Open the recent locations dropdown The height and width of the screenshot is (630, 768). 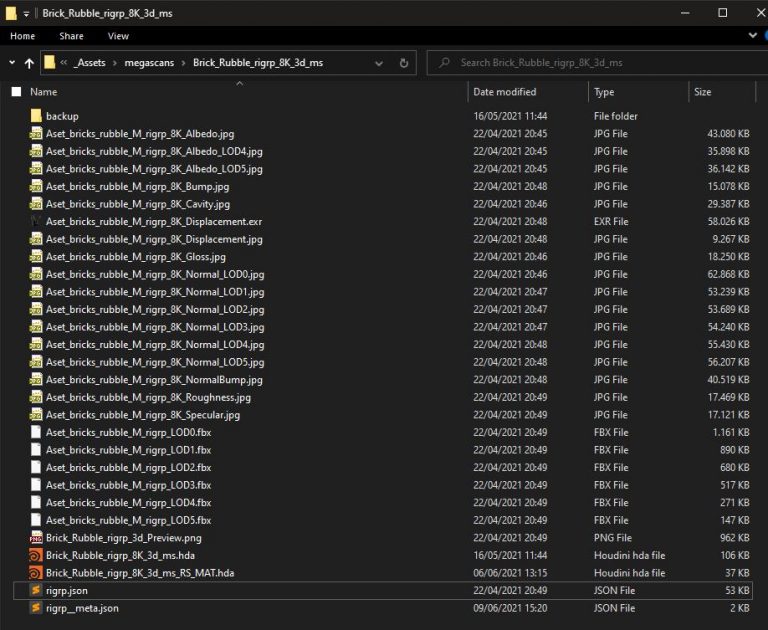click(11, 63)
